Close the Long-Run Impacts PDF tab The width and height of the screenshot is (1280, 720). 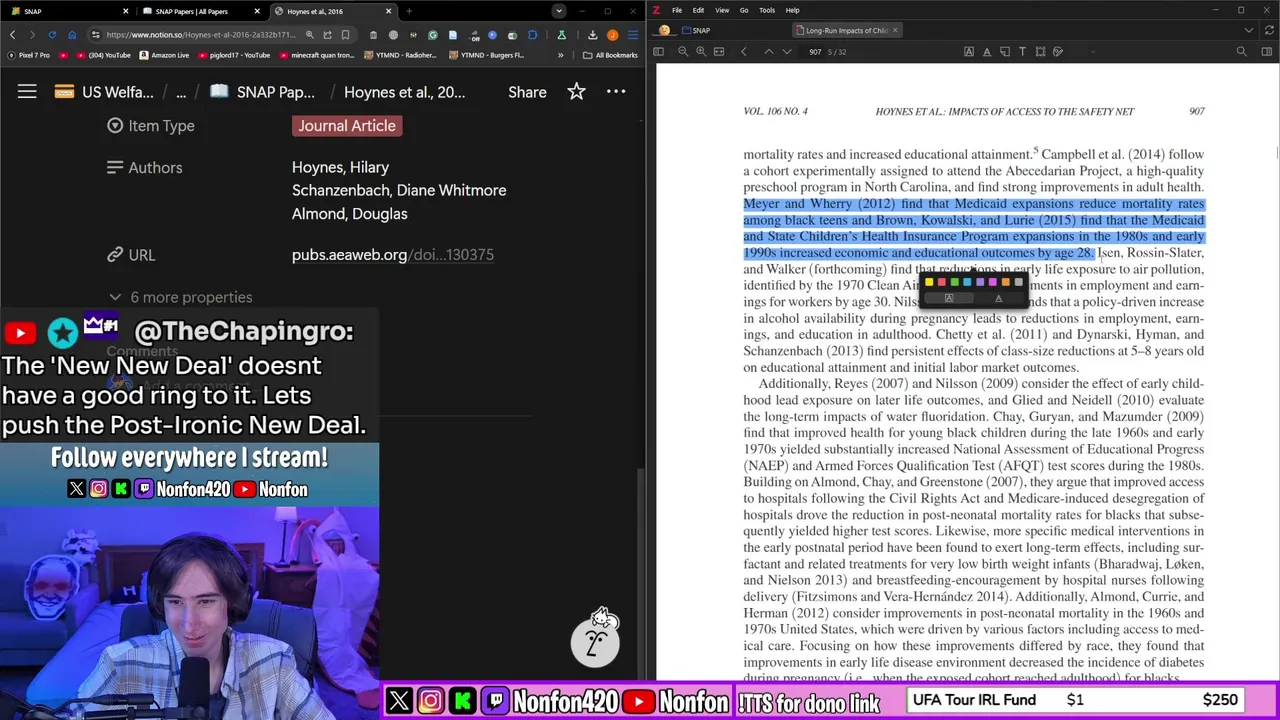coord(895,30)
